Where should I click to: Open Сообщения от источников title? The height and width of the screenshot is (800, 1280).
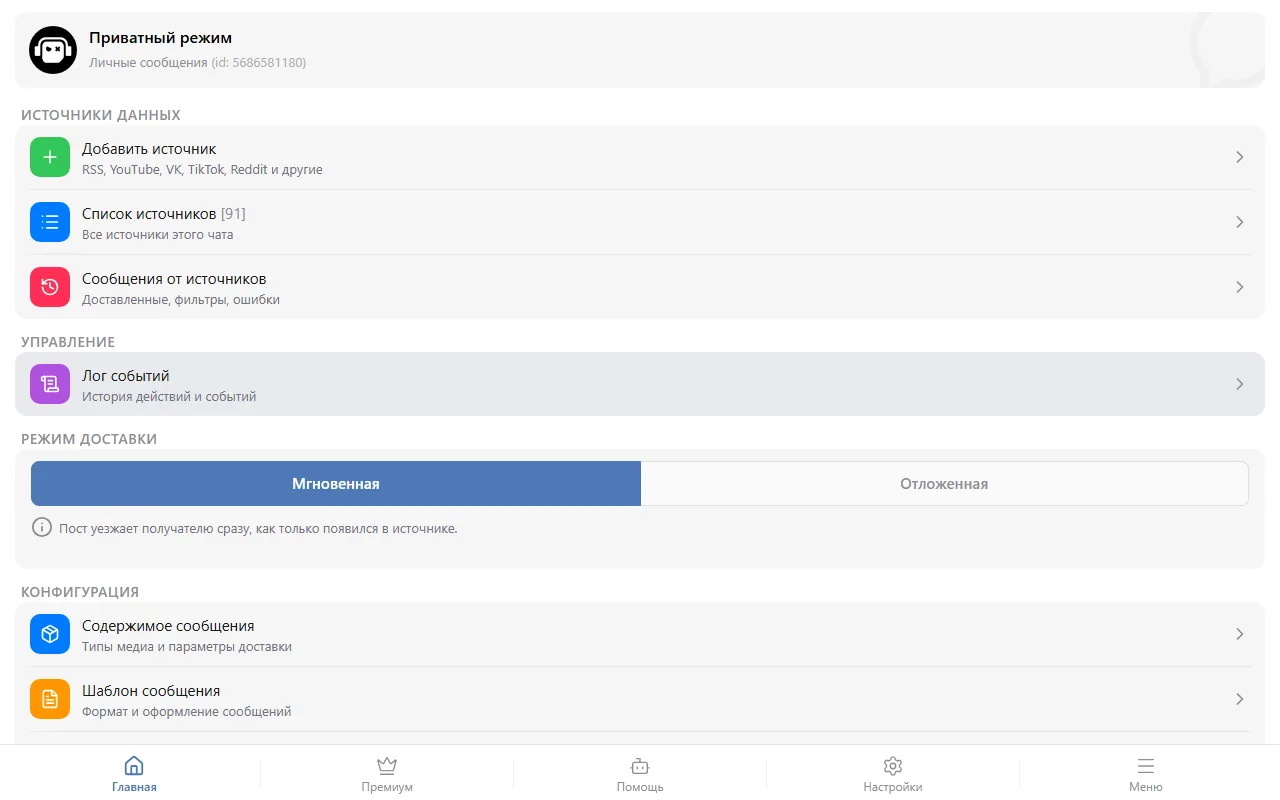point(174,279)
